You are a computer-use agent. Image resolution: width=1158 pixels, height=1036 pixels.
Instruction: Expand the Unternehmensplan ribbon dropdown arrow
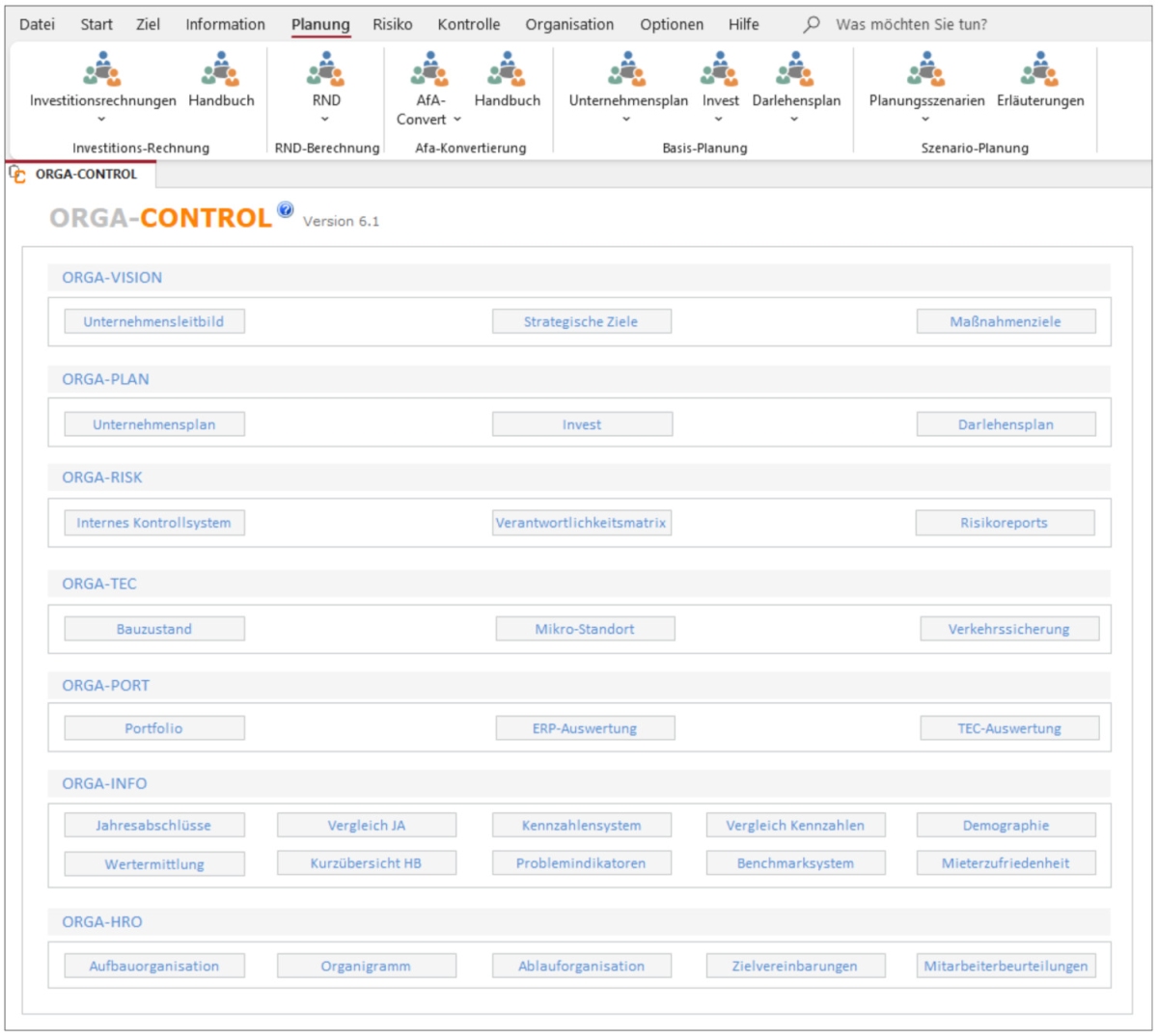tap(627, 120)
